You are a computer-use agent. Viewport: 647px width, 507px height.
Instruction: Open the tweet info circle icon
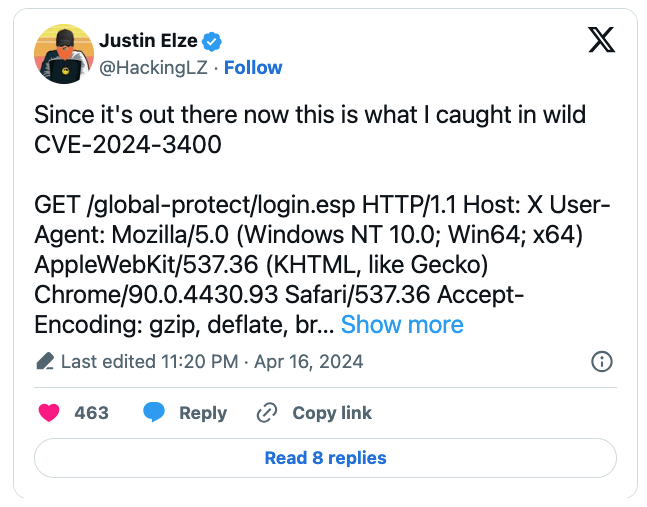(x=602, y=361)
